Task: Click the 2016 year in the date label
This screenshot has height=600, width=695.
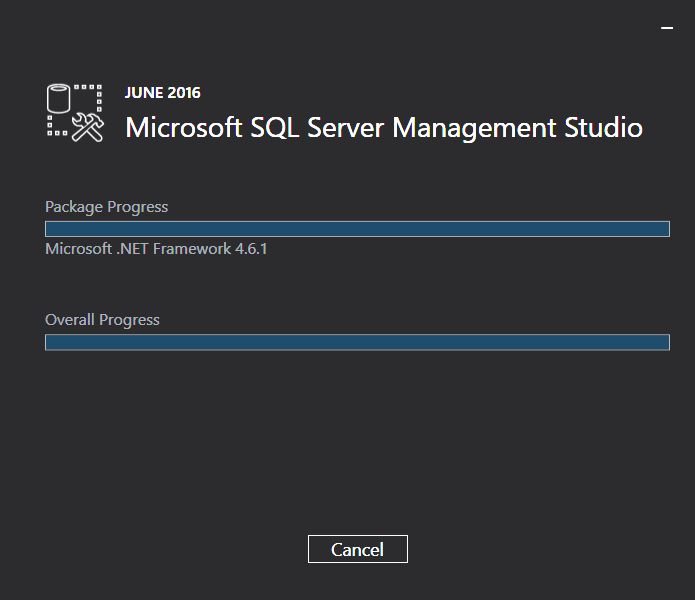Action: tap(184, 93)
